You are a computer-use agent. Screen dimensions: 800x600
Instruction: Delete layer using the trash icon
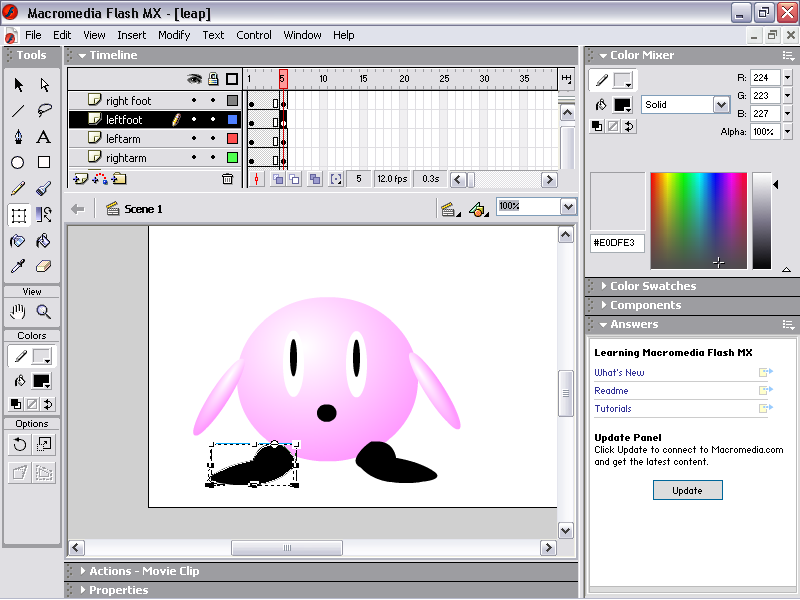pos(227,179)
